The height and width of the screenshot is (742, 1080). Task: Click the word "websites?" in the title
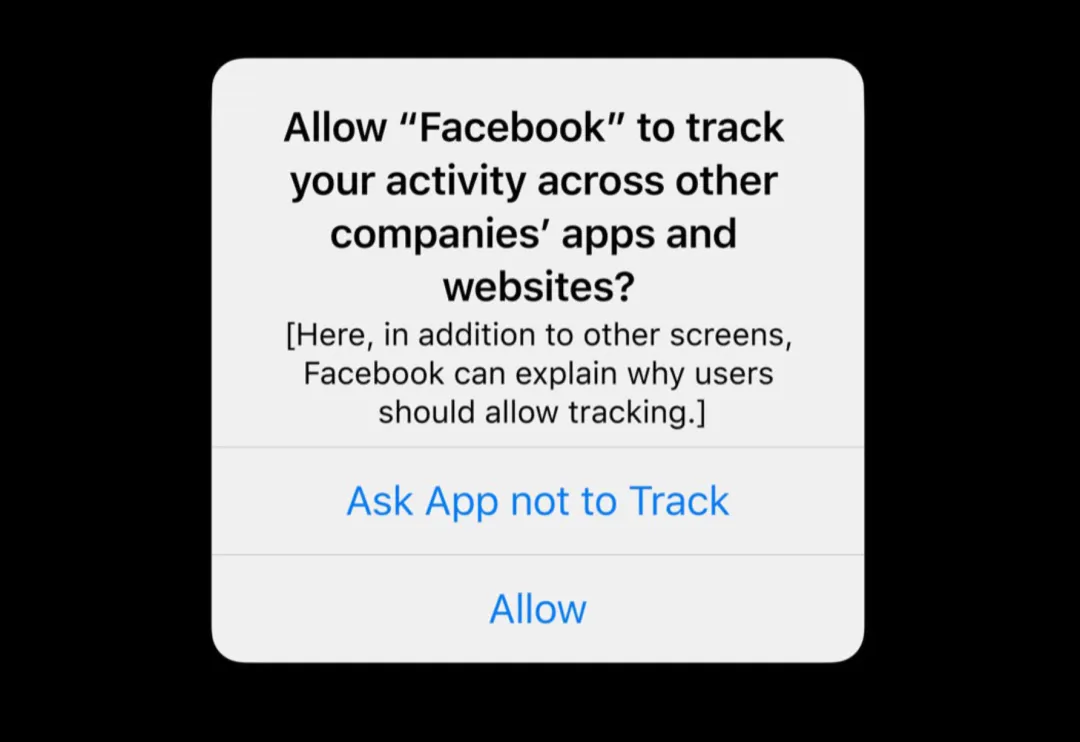(538, 287)
